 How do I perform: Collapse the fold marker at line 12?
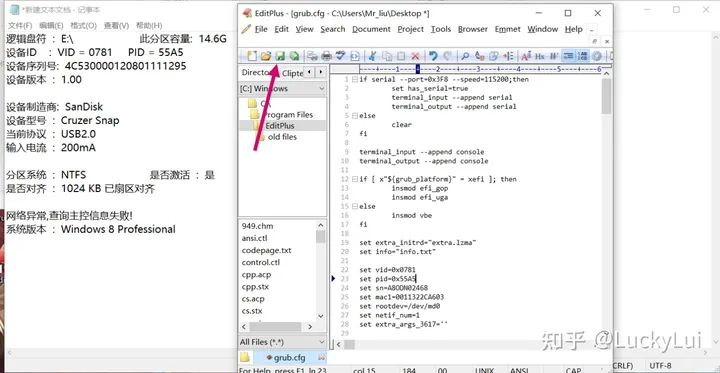point(354,179)
